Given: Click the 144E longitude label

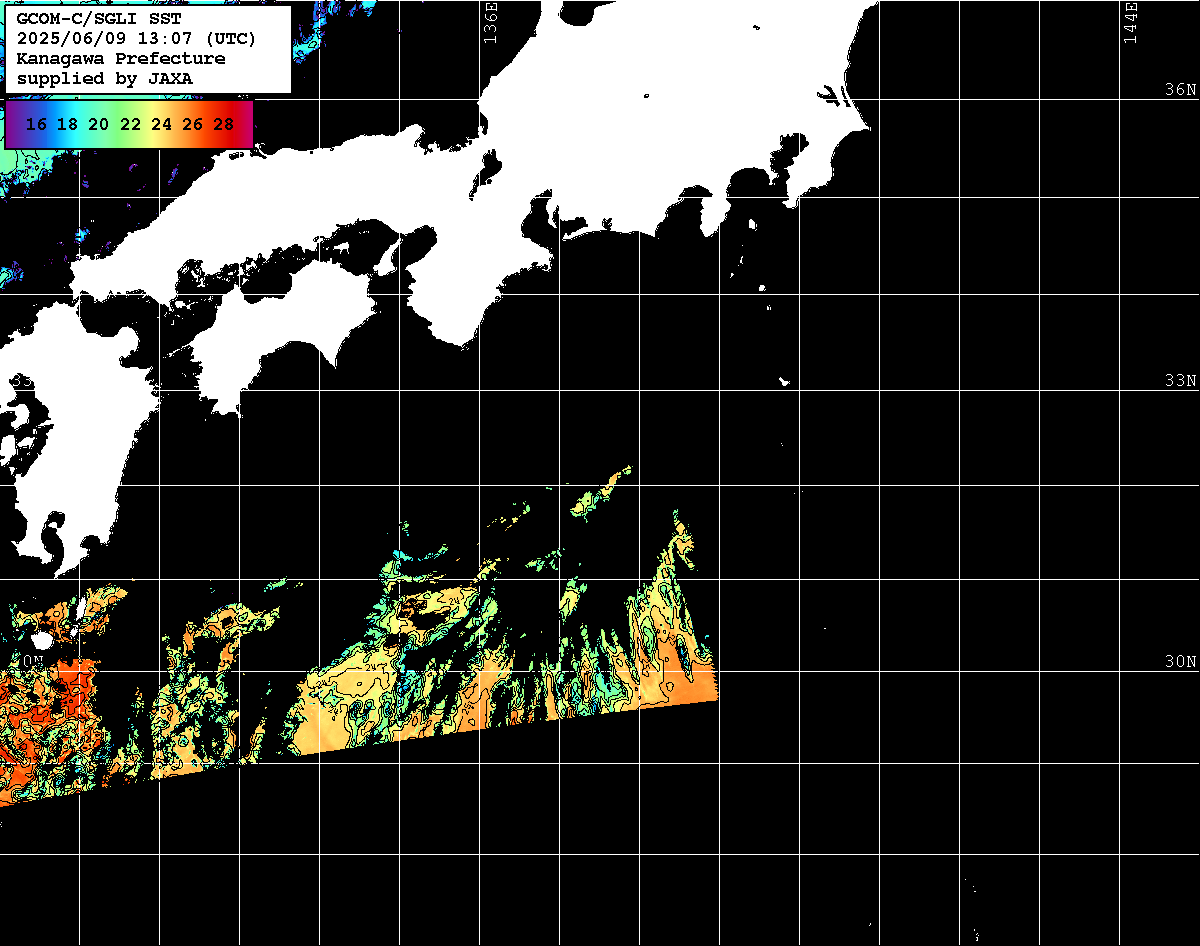Looking at the screenshot, I should 1131,22.
